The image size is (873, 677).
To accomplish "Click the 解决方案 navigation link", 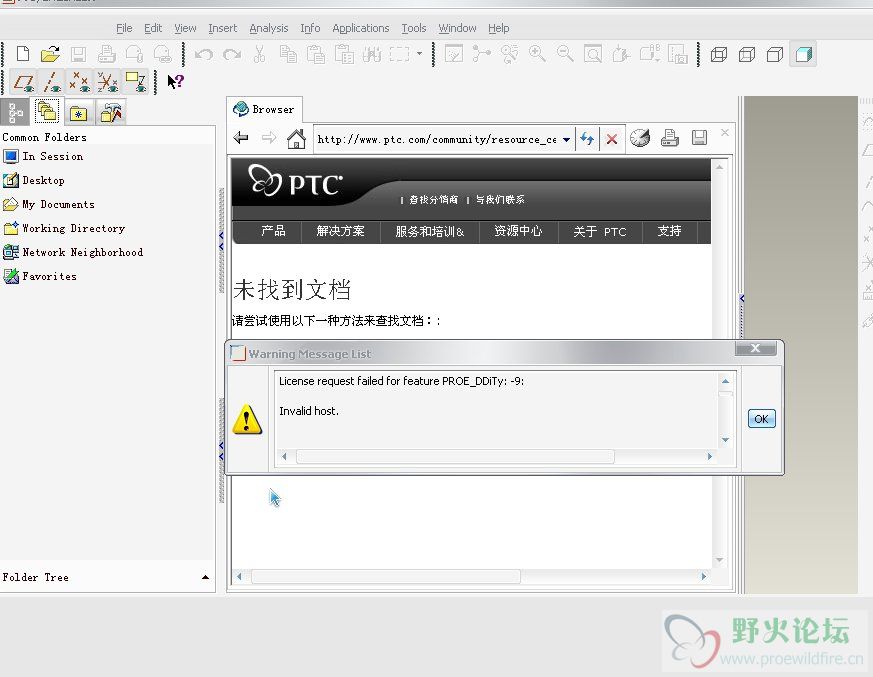I will pos(340,231).
